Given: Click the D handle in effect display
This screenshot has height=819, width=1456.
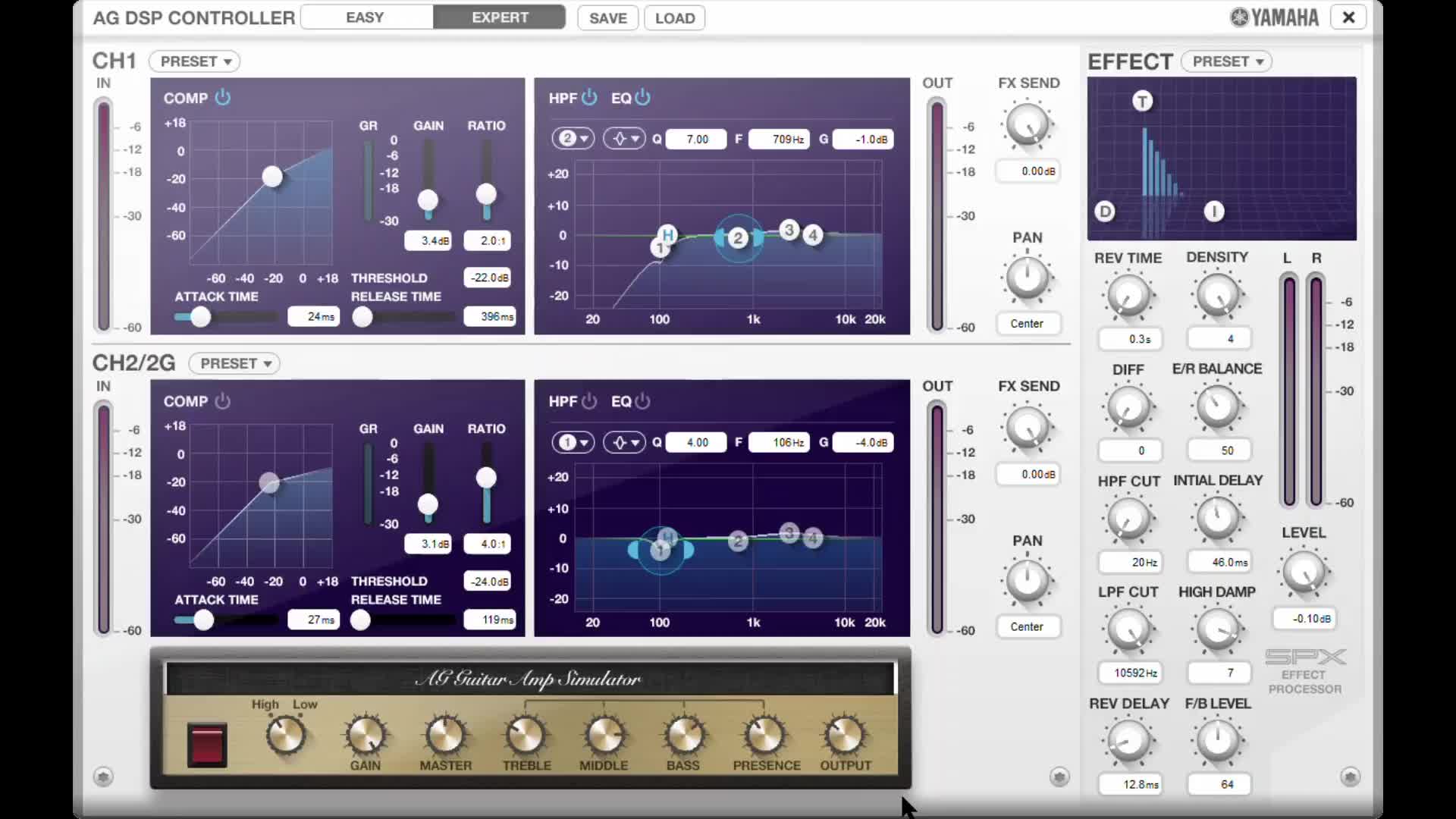Looking at the screenshot, I should 1105,212.
